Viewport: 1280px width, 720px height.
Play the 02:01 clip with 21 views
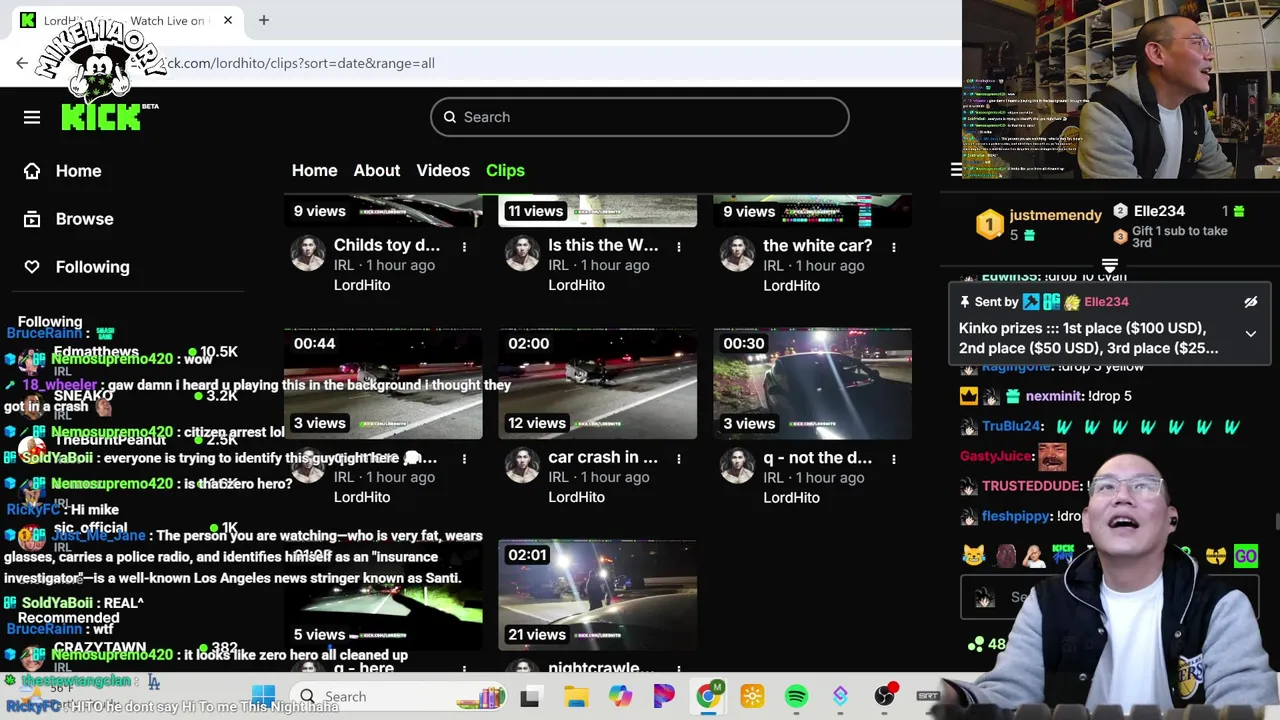tap(598, 595)
